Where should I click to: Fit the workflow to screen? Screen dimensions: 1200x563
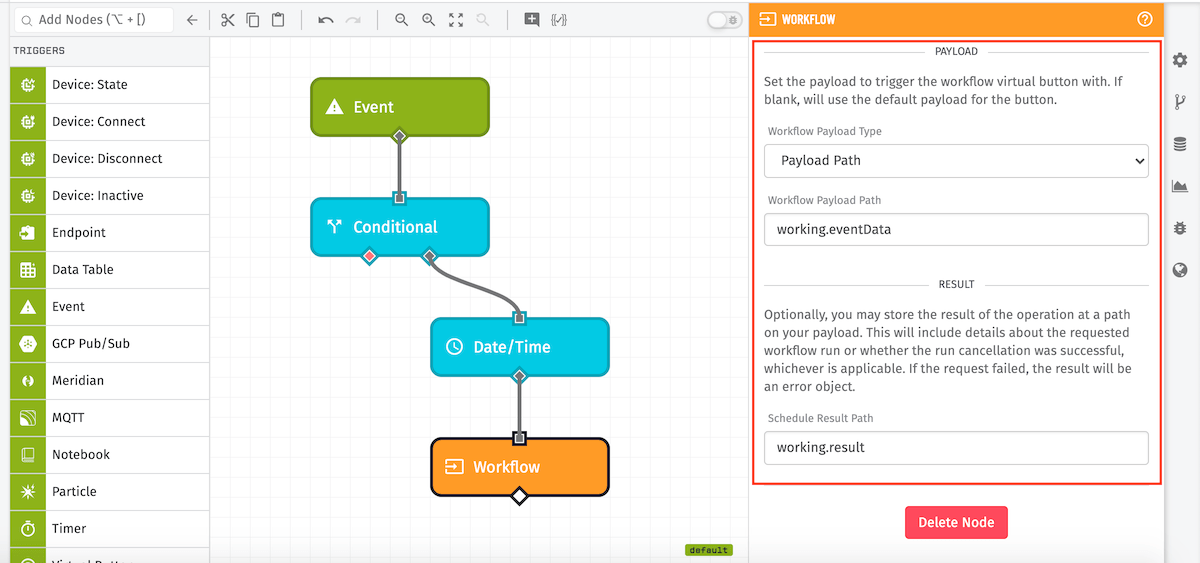click(456, 20)
